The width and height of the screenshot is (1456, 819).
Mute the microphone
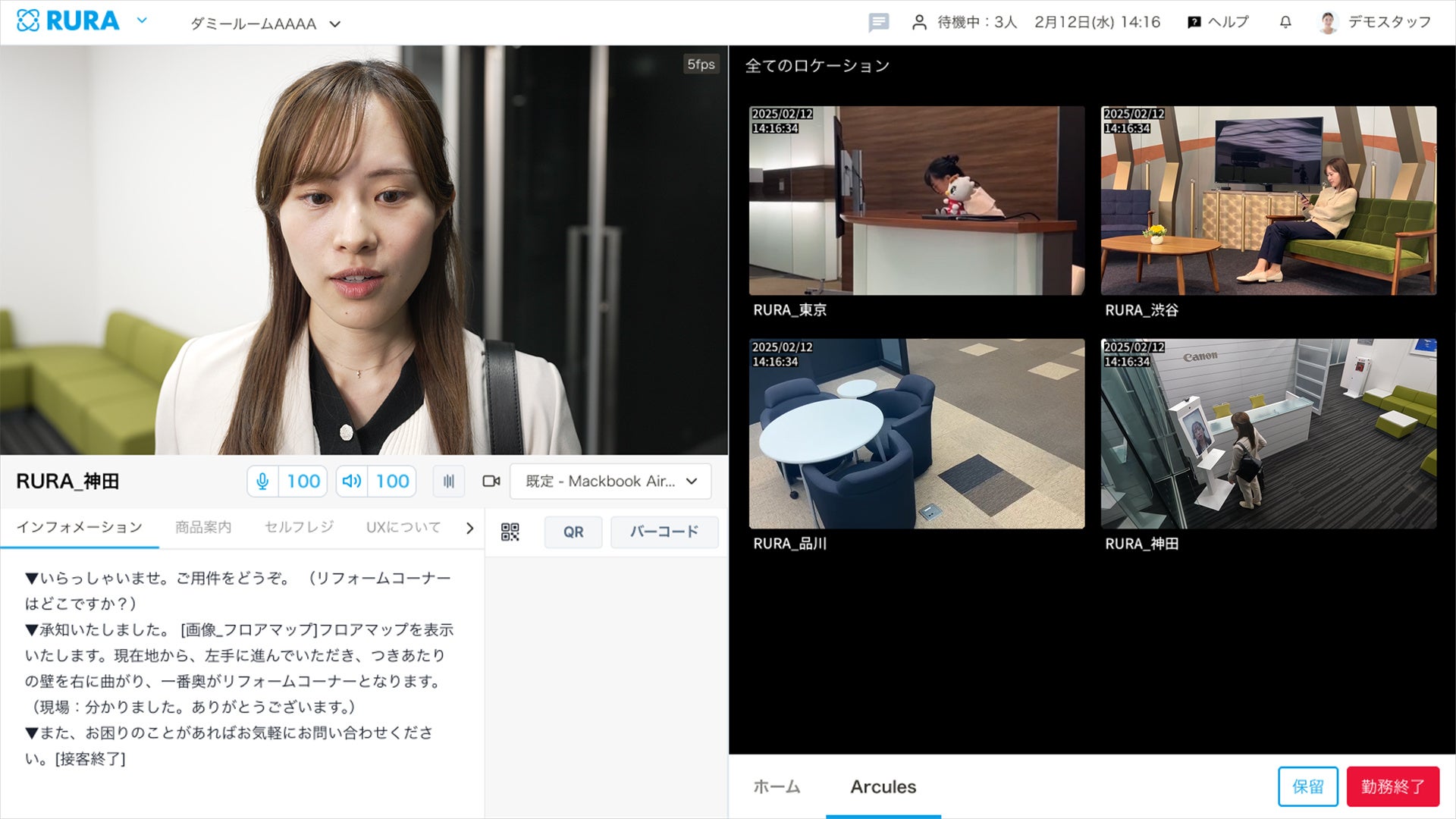(263, 482)
